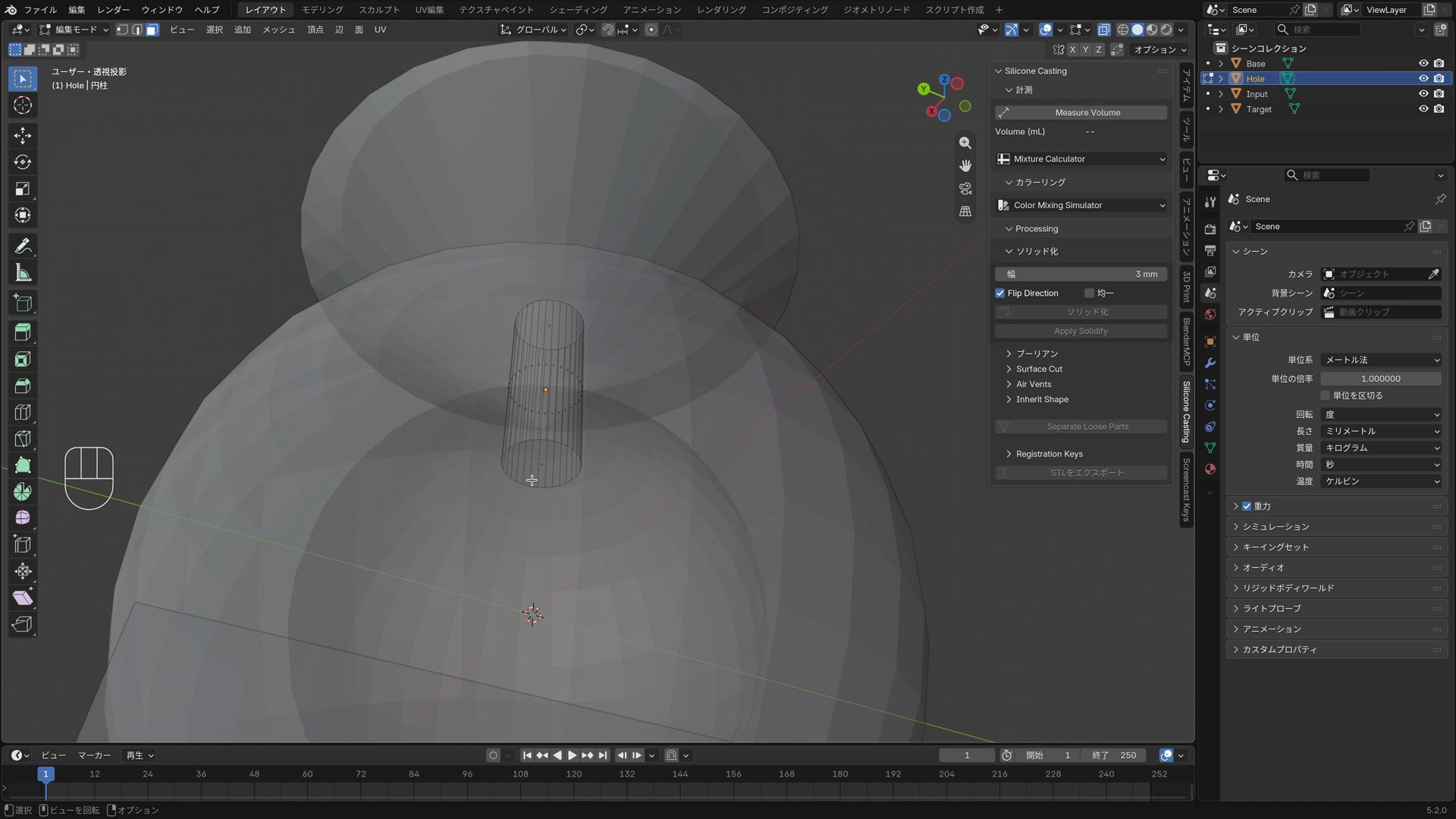Adjust the 単位の倍率 value slider

pyautogui.click(x=1381, y=379)
